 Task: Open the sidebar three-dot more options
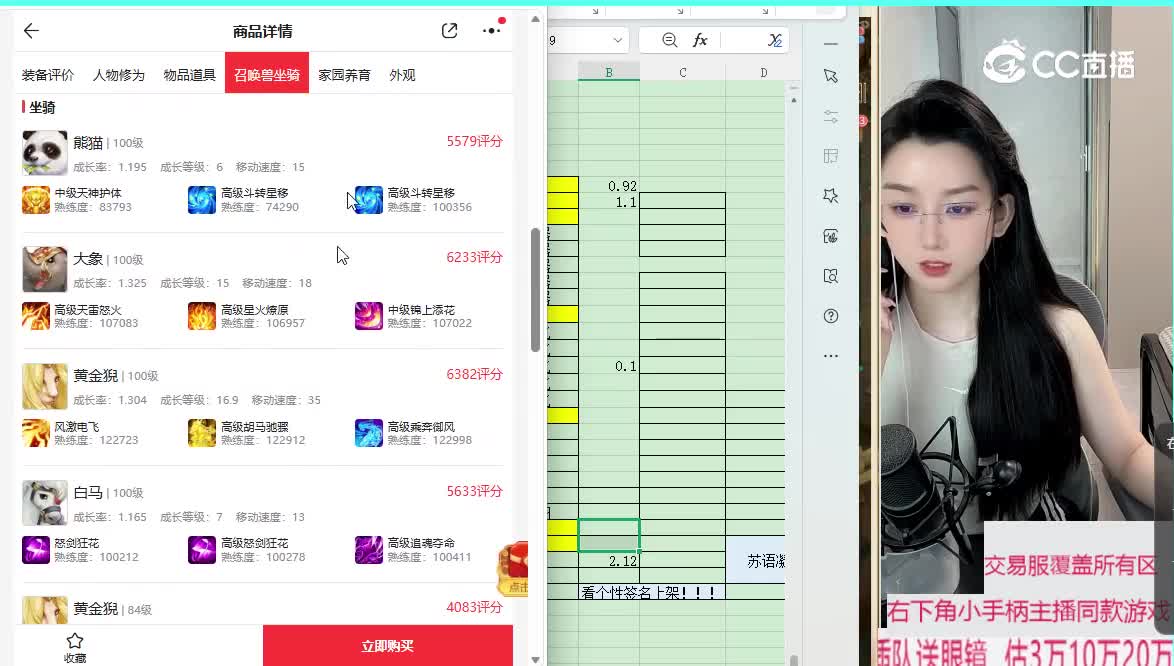click(x=830, y=356)
